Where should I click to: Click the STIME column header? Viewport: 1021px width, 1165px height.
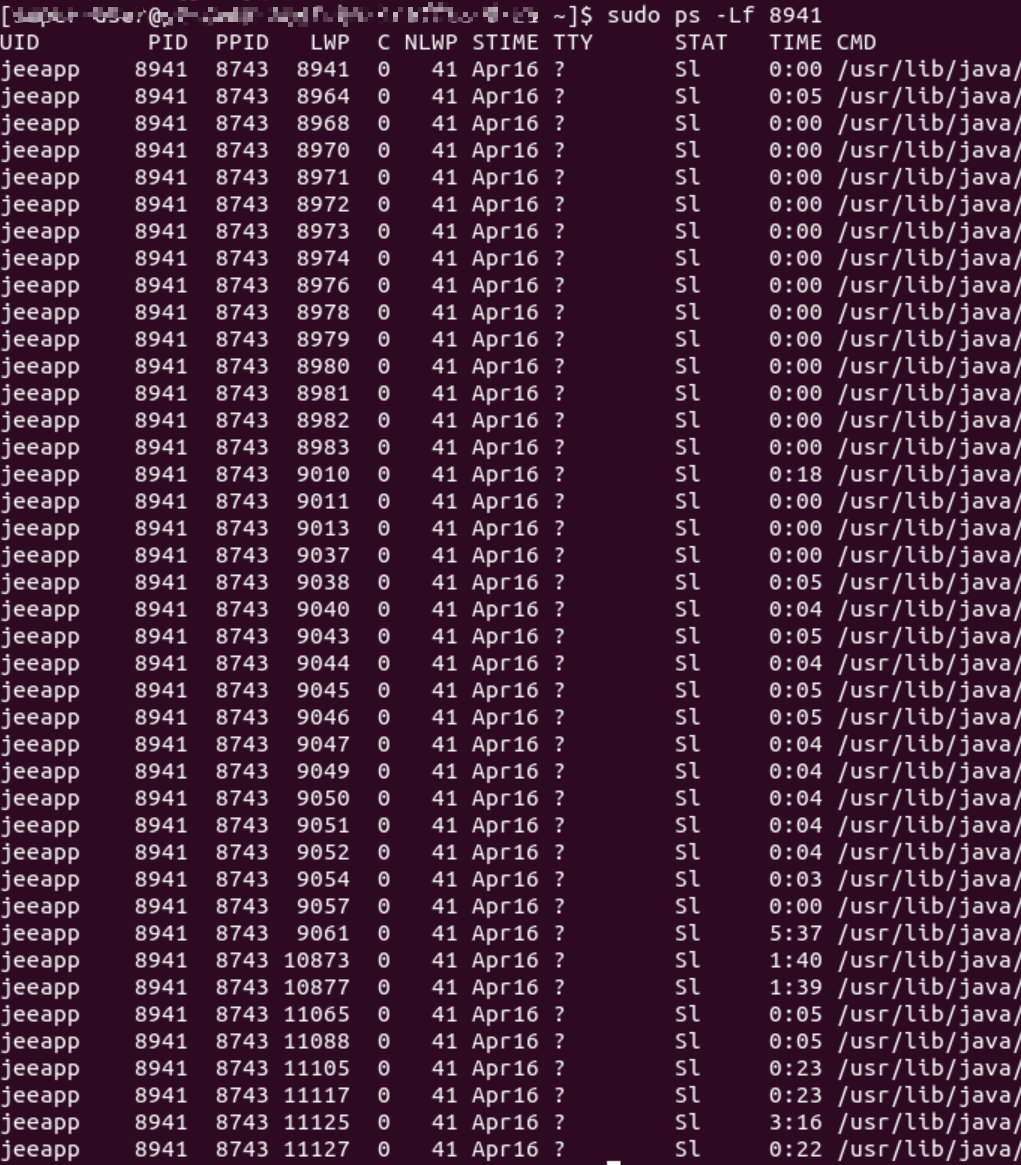(505, 42)
